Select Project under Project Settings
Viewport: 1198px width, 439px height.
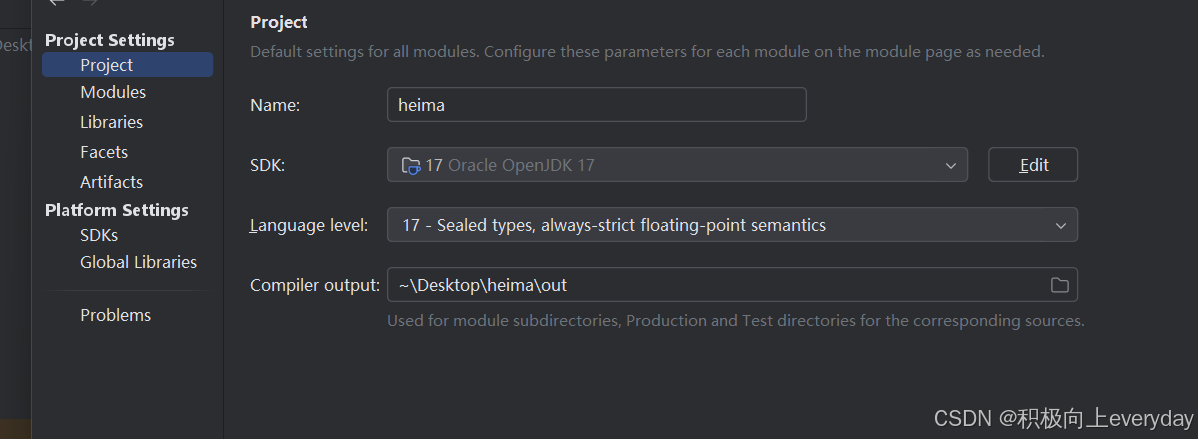[107, 65]
